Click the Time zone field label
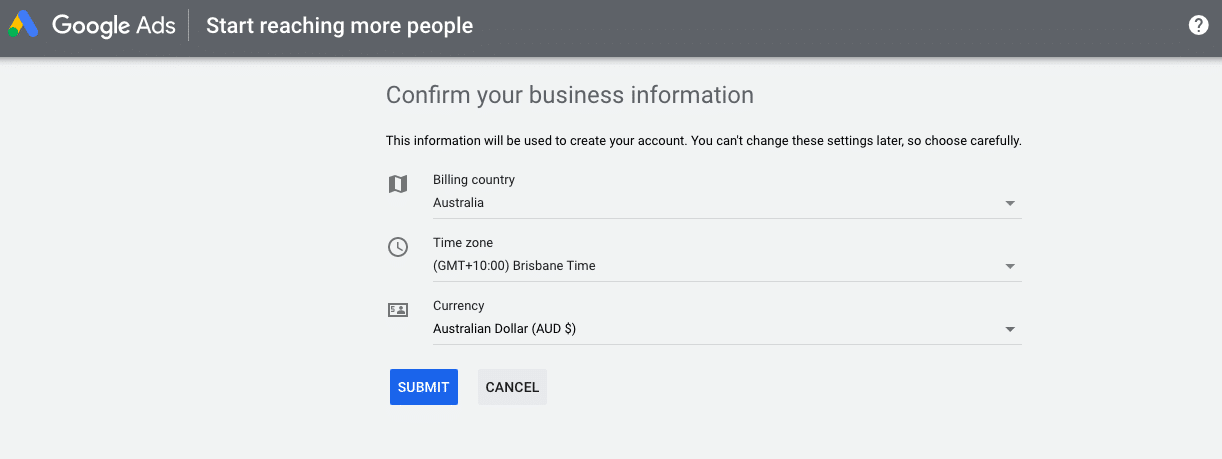This screenshot has width=1222, height=459. pyautogui.click(x=462, y=243)
